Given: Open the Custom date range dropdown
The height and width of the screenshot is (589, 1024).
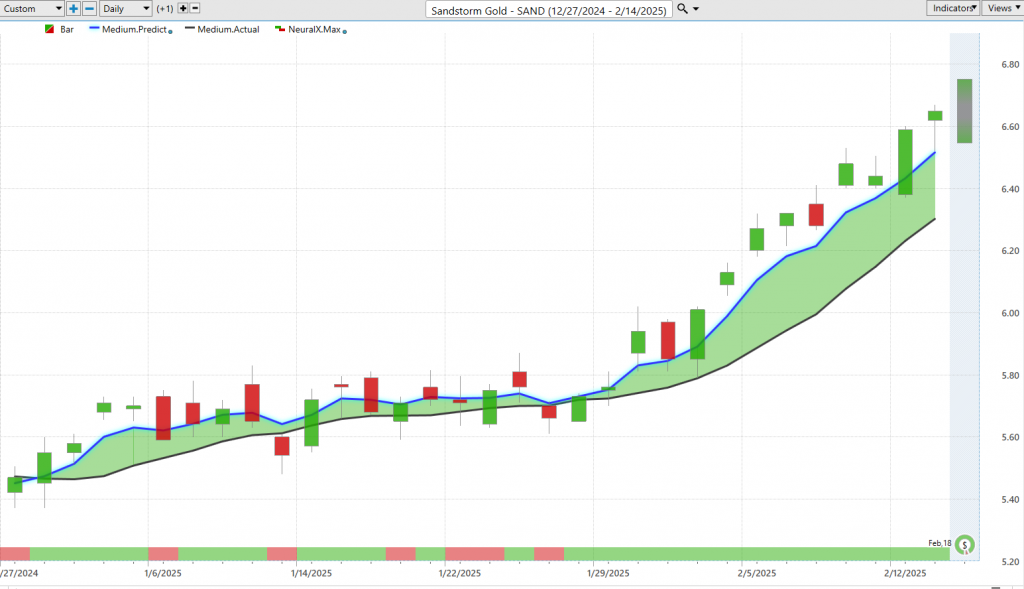Looking at the screenshot, I should (x=32, y=8).
